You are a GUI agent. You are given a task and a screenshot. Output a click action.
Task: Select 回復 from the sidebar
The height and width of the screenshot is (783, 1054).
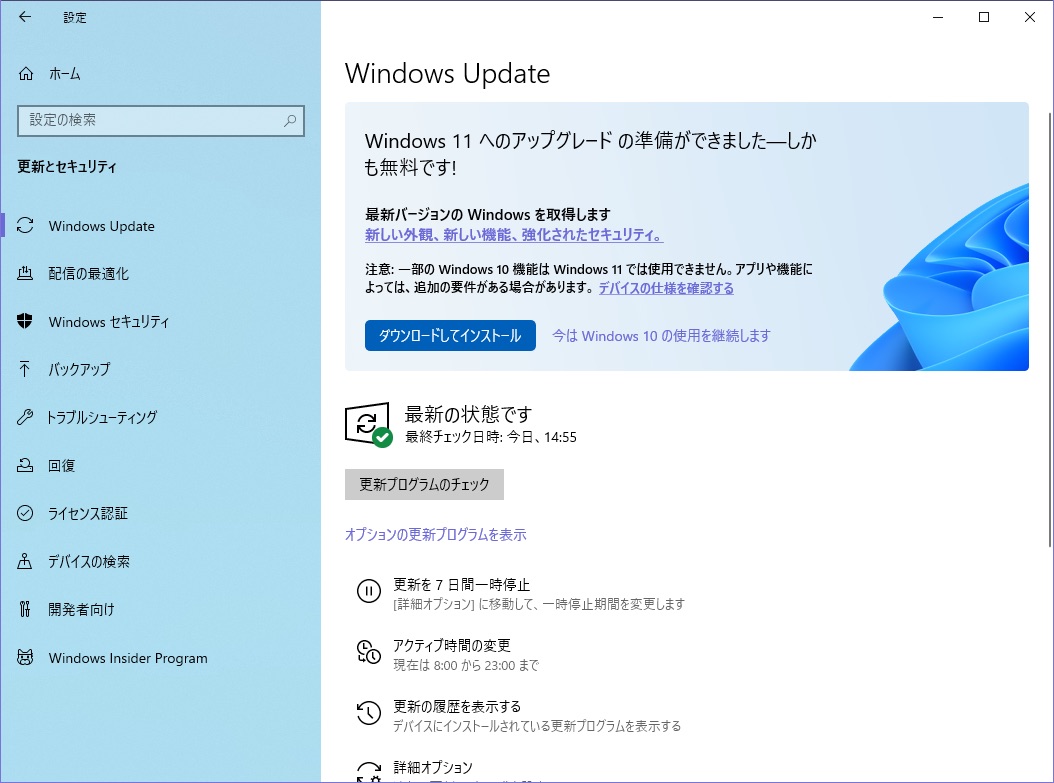[161, 466]
